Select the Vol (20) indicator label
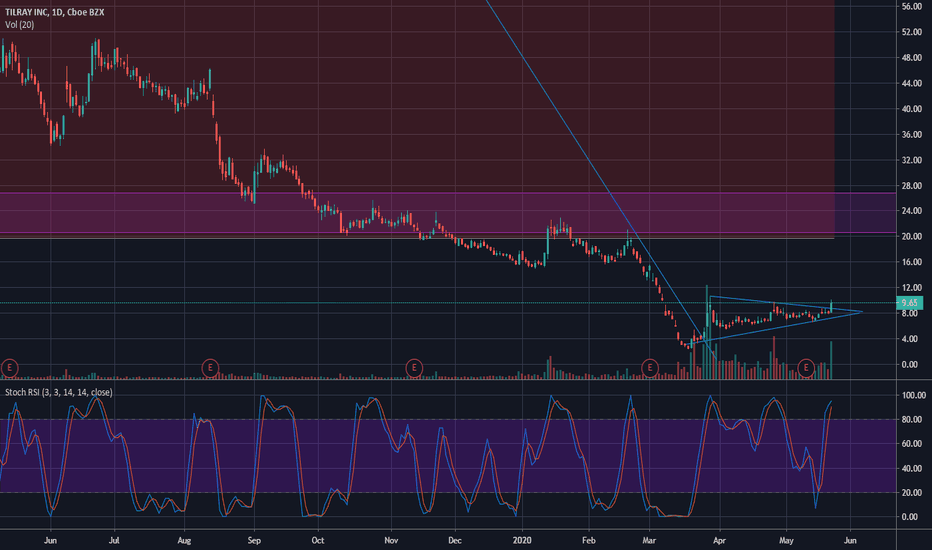 click(x=20, y=25)
